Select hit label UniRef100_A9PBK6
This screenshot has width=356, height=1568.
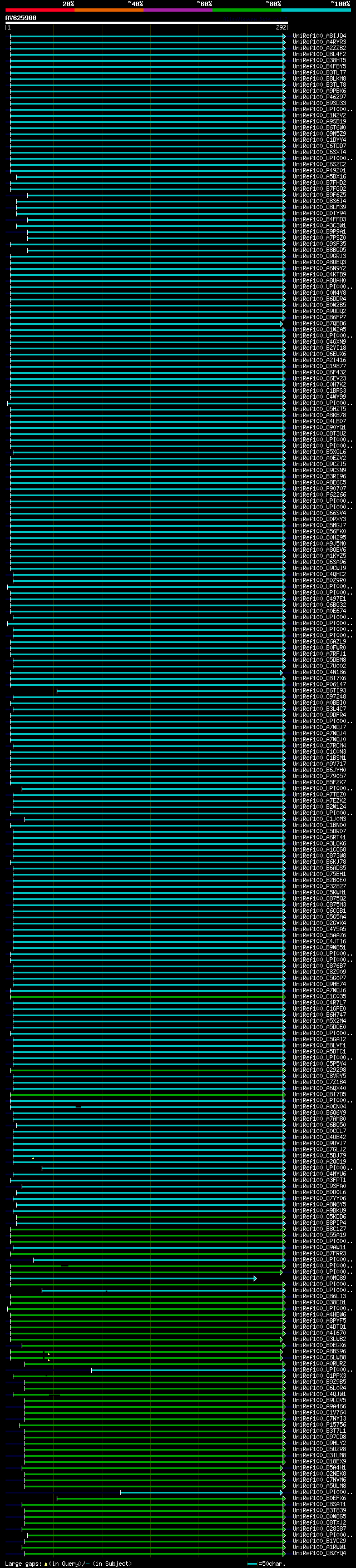pyautogui.click(x=319, y=91)
